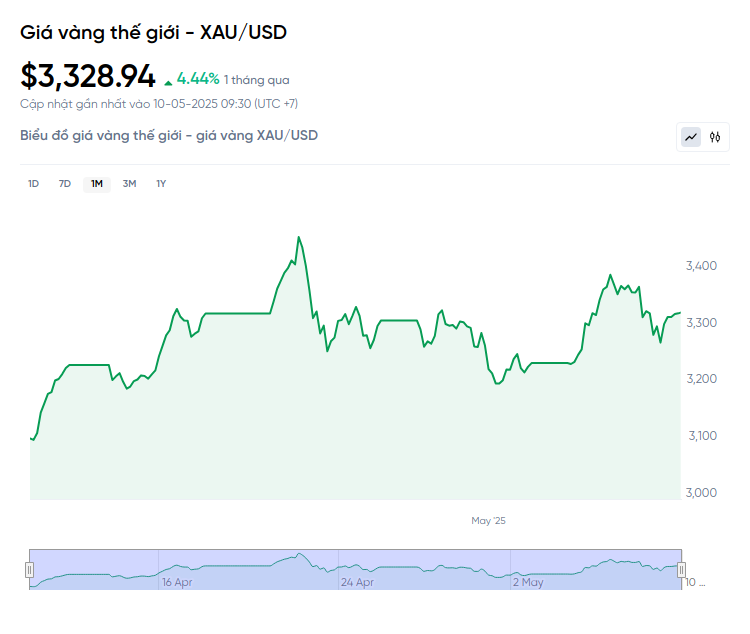Select the 7D time range
This screenshot has height=634, width=750.
[65, 183]
